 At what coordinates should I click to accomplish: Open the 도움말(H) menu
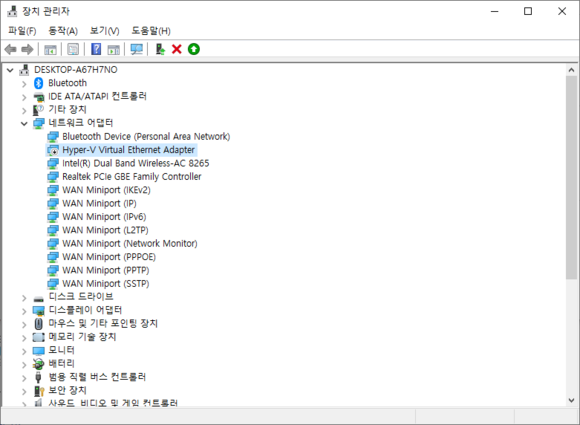(151, 31)
